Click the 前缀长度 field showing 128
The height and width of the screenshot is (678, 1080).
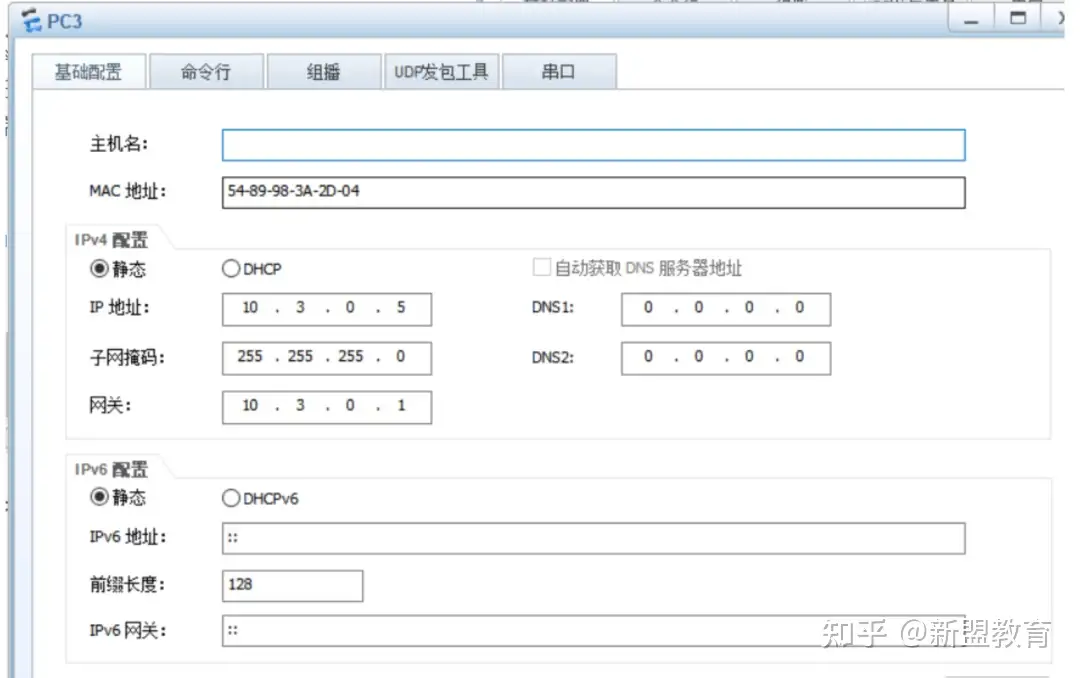coord(292,585)
